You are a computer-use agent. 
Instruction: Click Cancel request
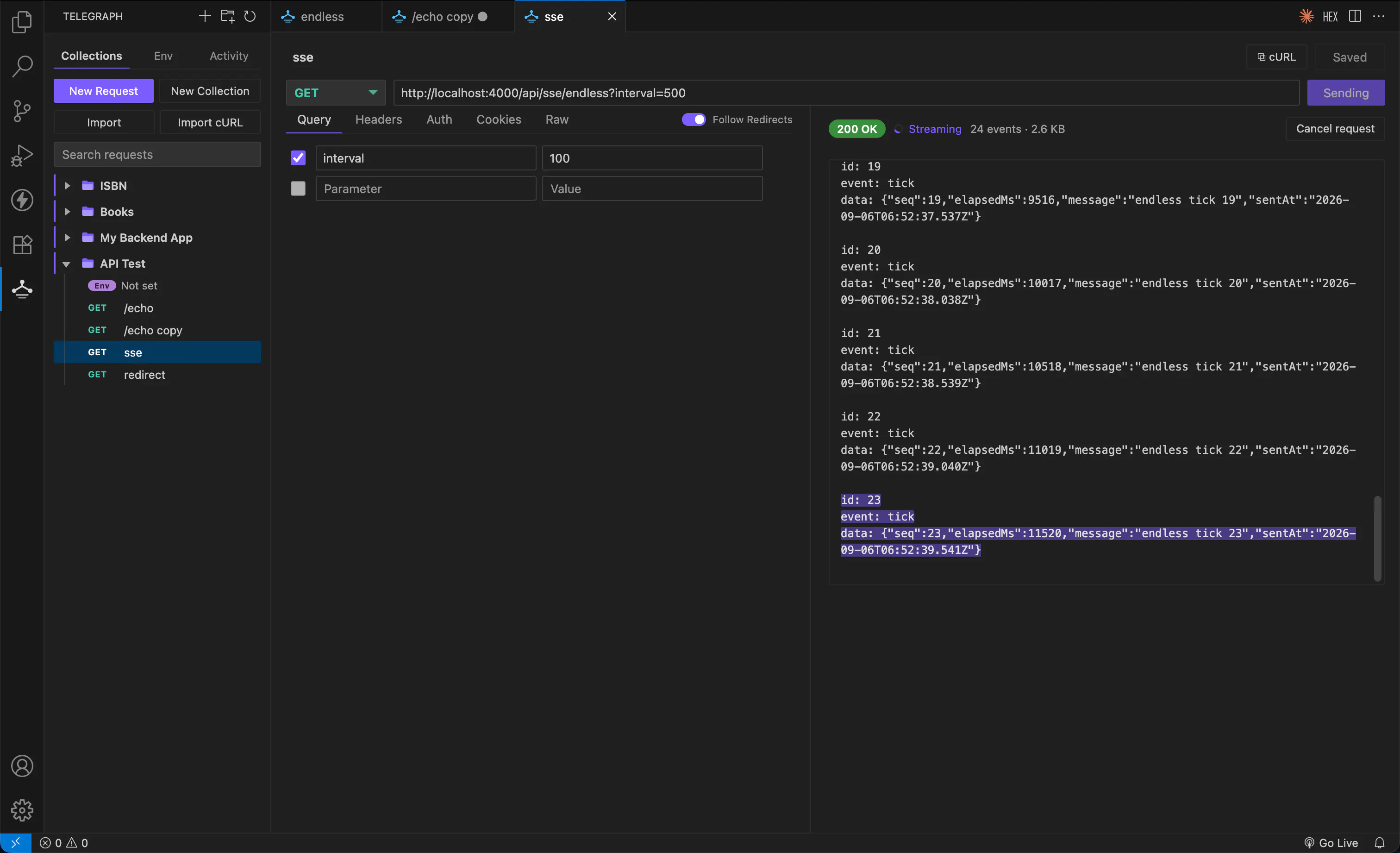[1335, 128]
